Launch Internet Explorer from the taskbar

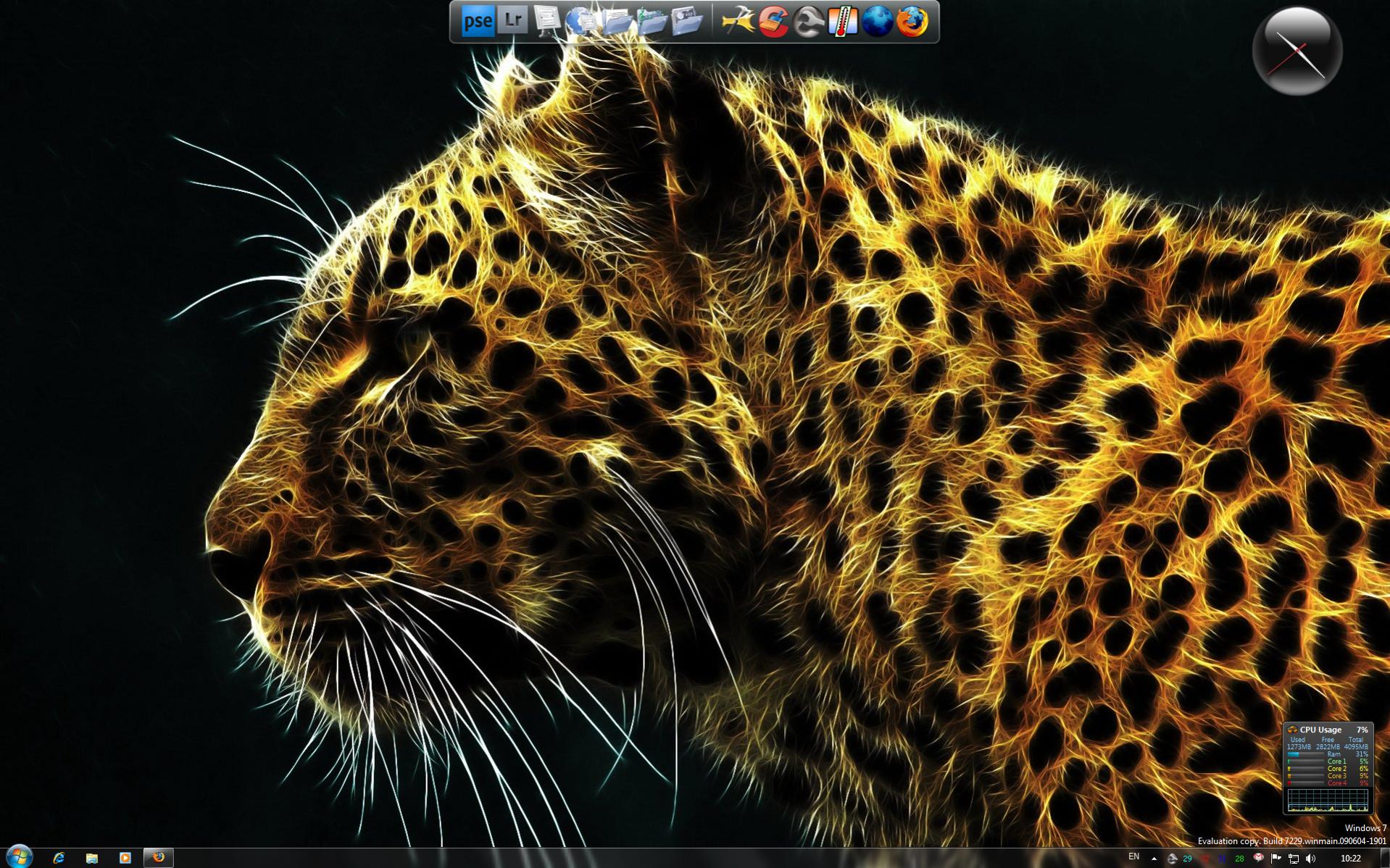tap(59, 858)
